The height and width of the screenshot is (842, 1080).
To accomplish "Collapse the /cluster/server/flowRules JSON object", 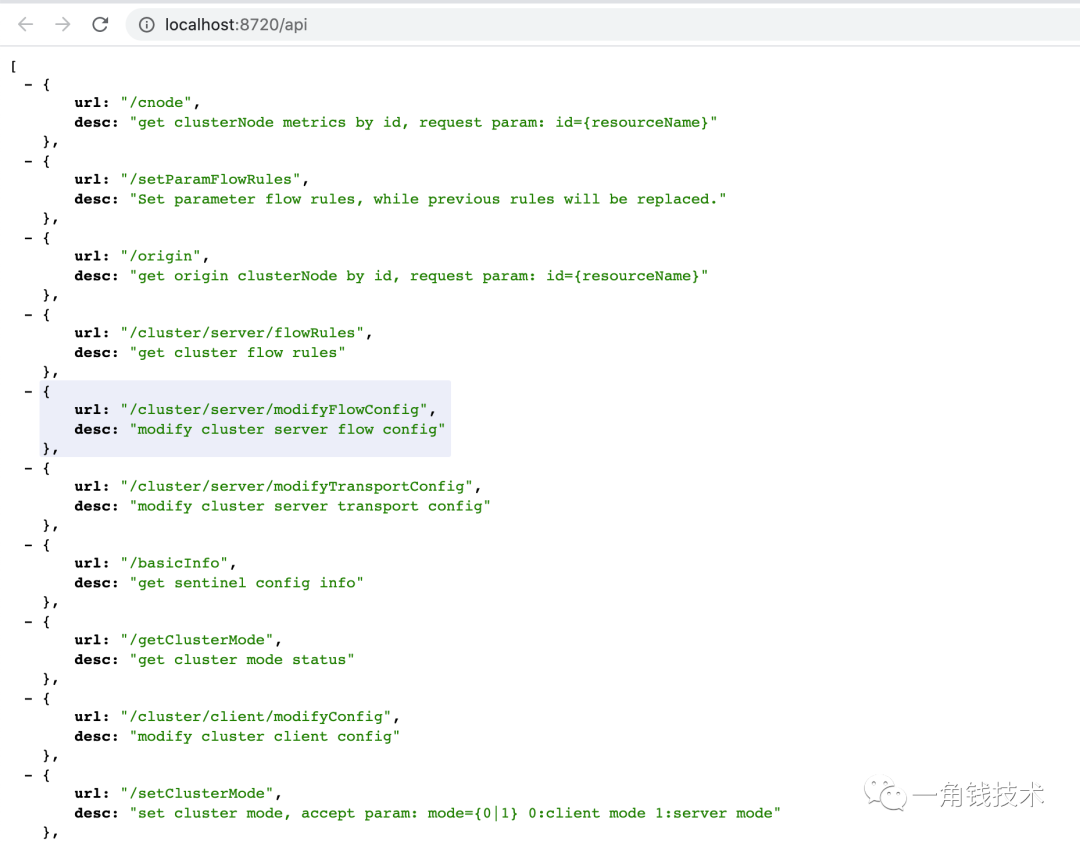I will [28, 315].
